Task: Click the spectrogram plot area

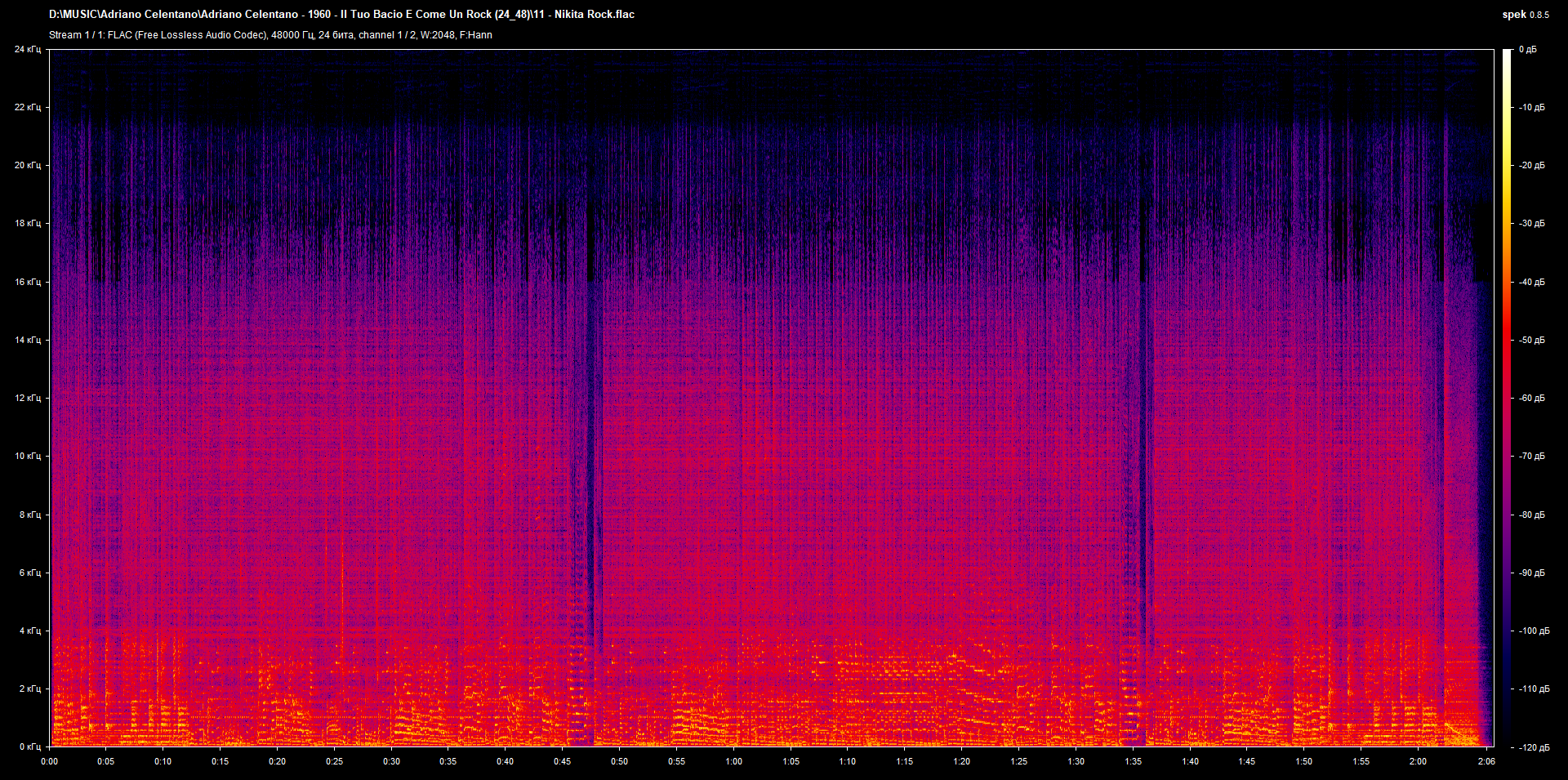Action: point(772,398)
